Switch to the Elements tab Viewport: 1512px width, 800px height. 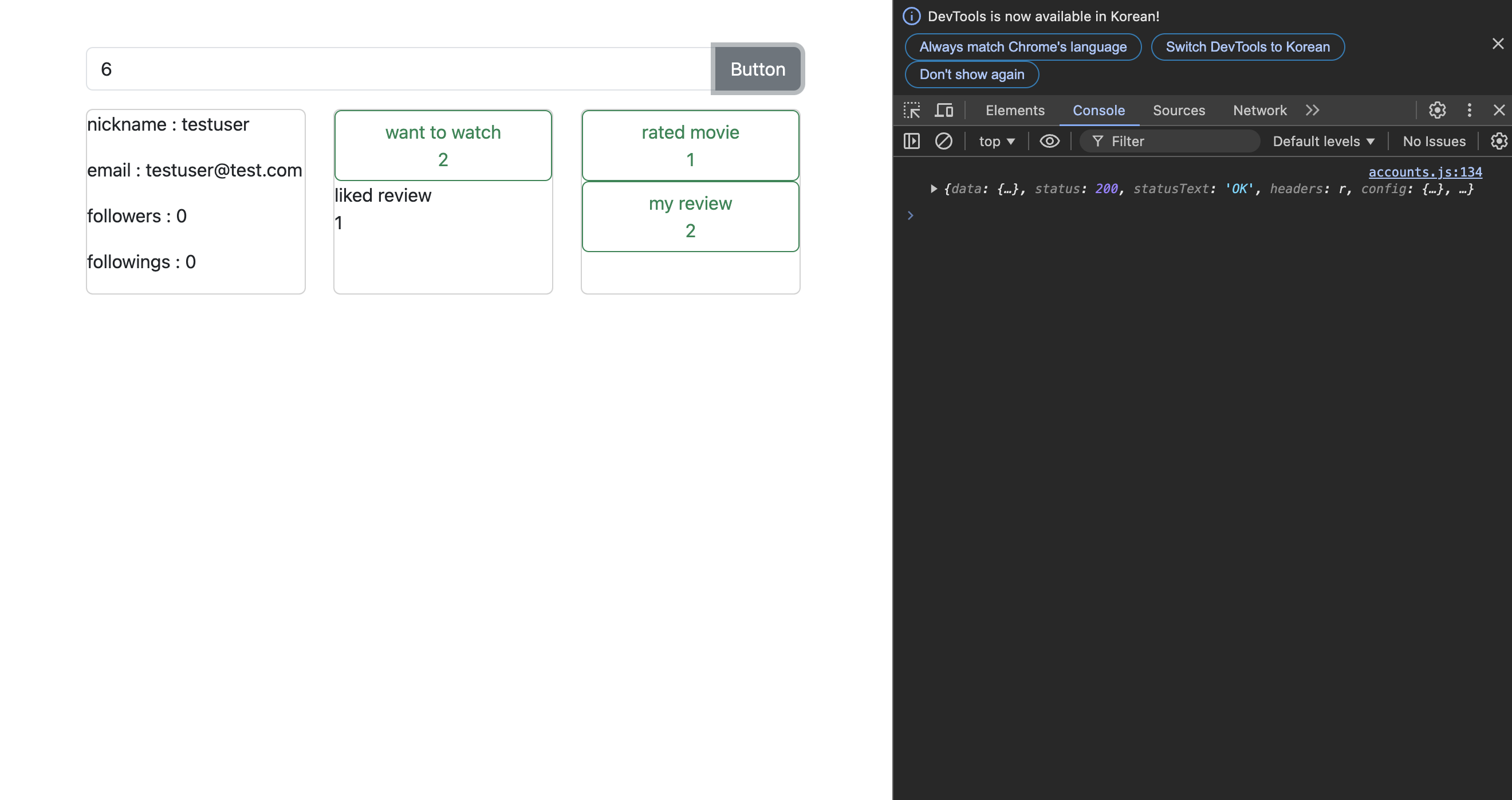pos(1015,111)
